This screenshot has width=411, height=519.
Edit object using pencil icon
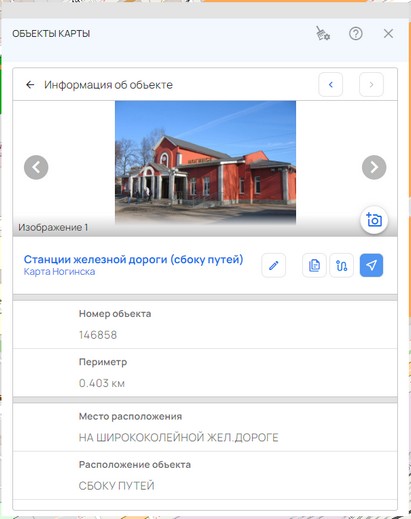274,265
